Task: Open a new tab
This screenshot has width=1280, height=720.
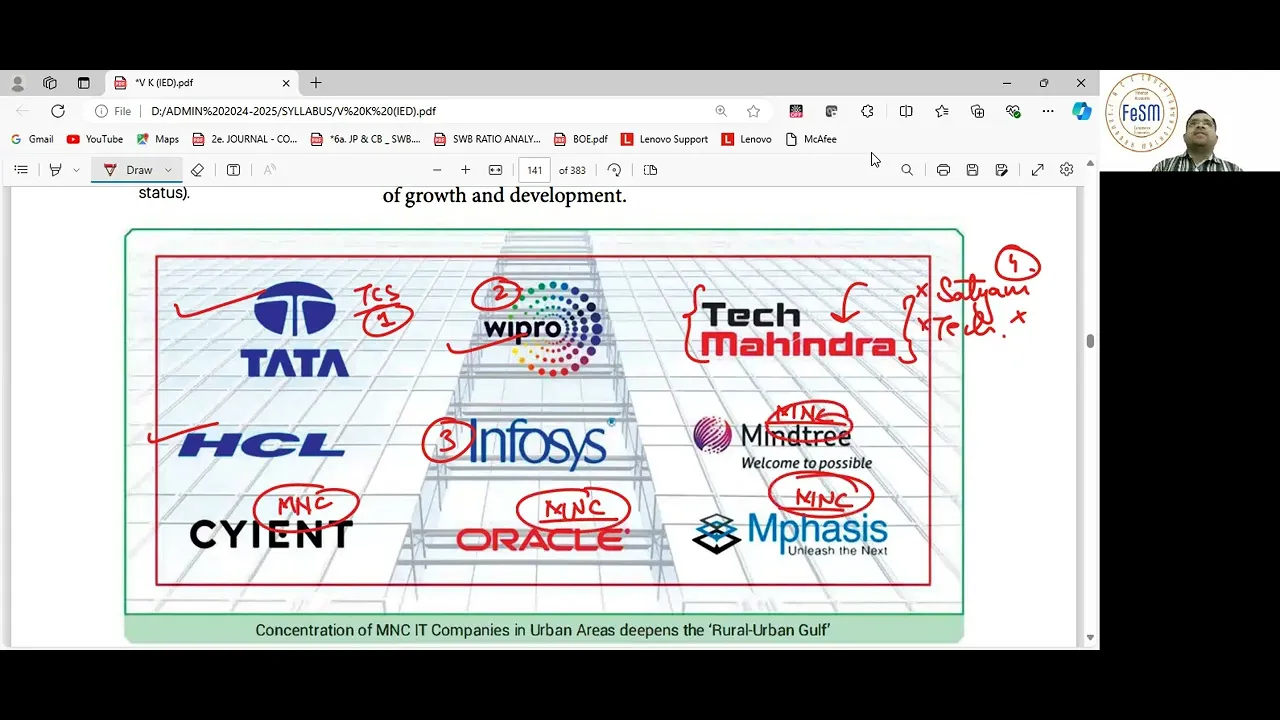Action: click(x=316, y=83)
